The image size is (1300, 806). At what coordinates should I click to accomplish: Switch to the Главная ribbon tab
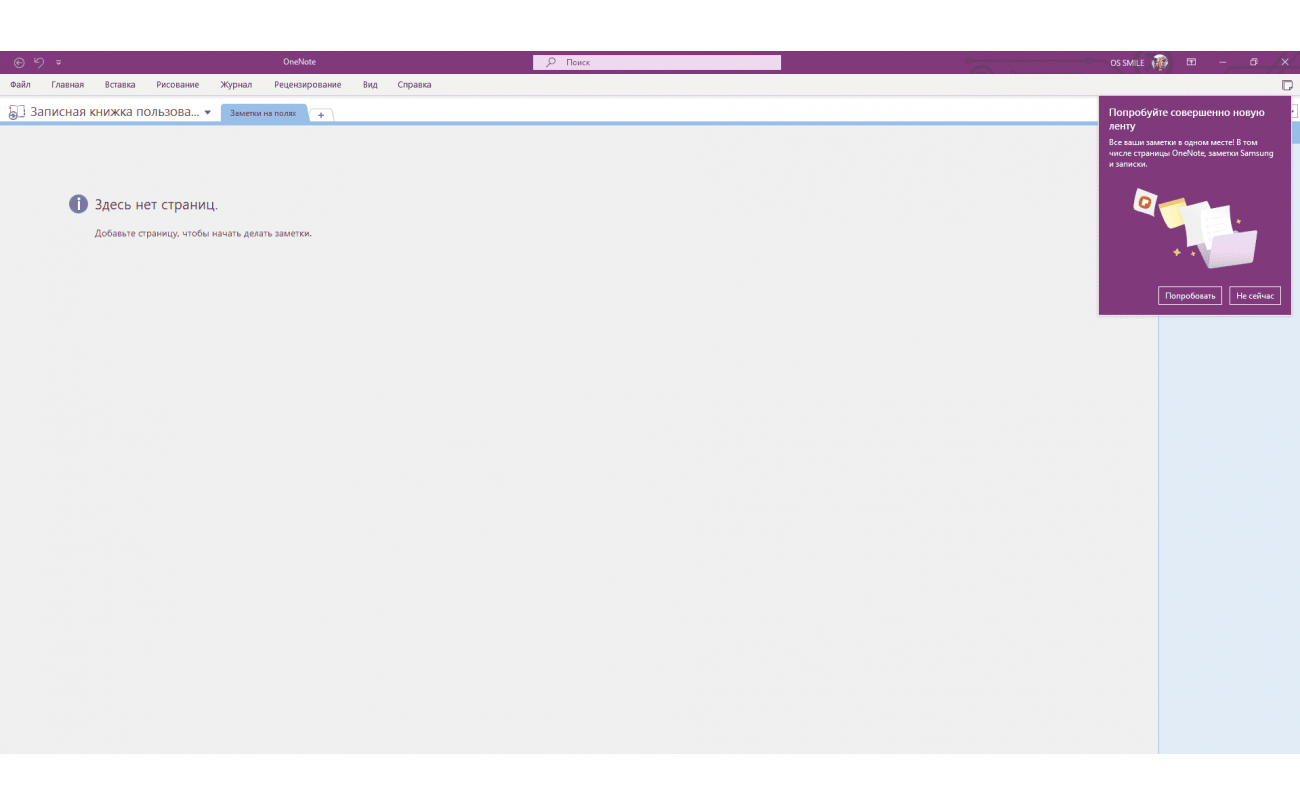coord(68,85)
